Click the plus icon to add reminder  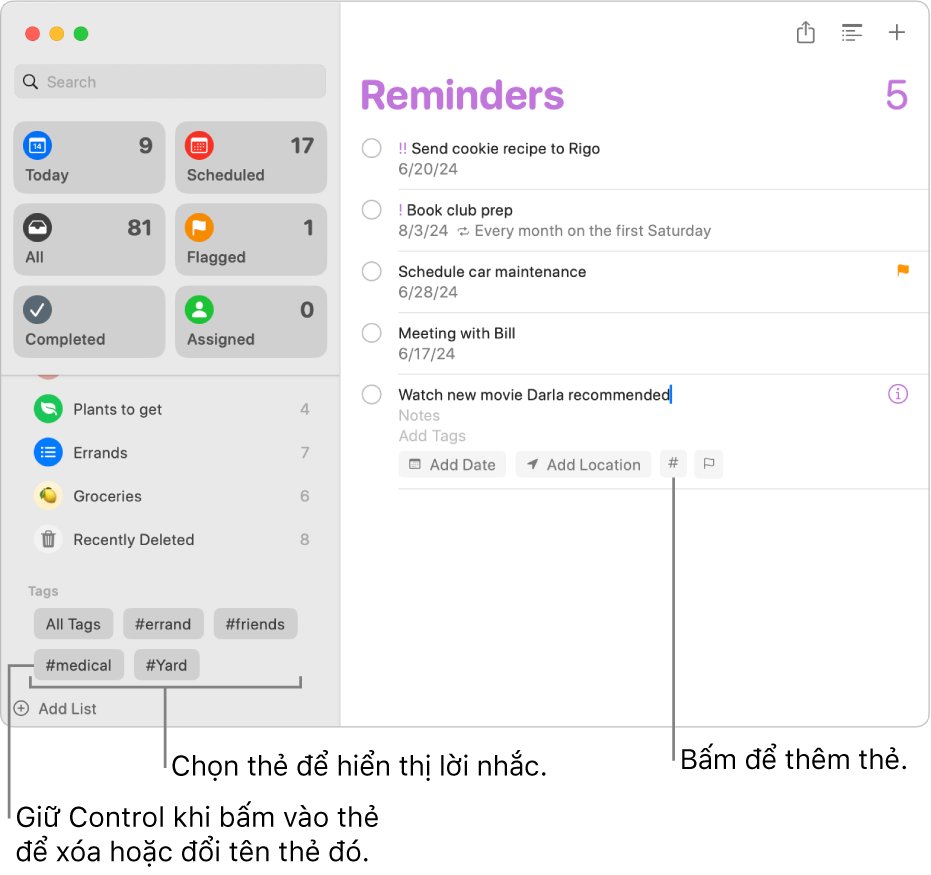897,33
